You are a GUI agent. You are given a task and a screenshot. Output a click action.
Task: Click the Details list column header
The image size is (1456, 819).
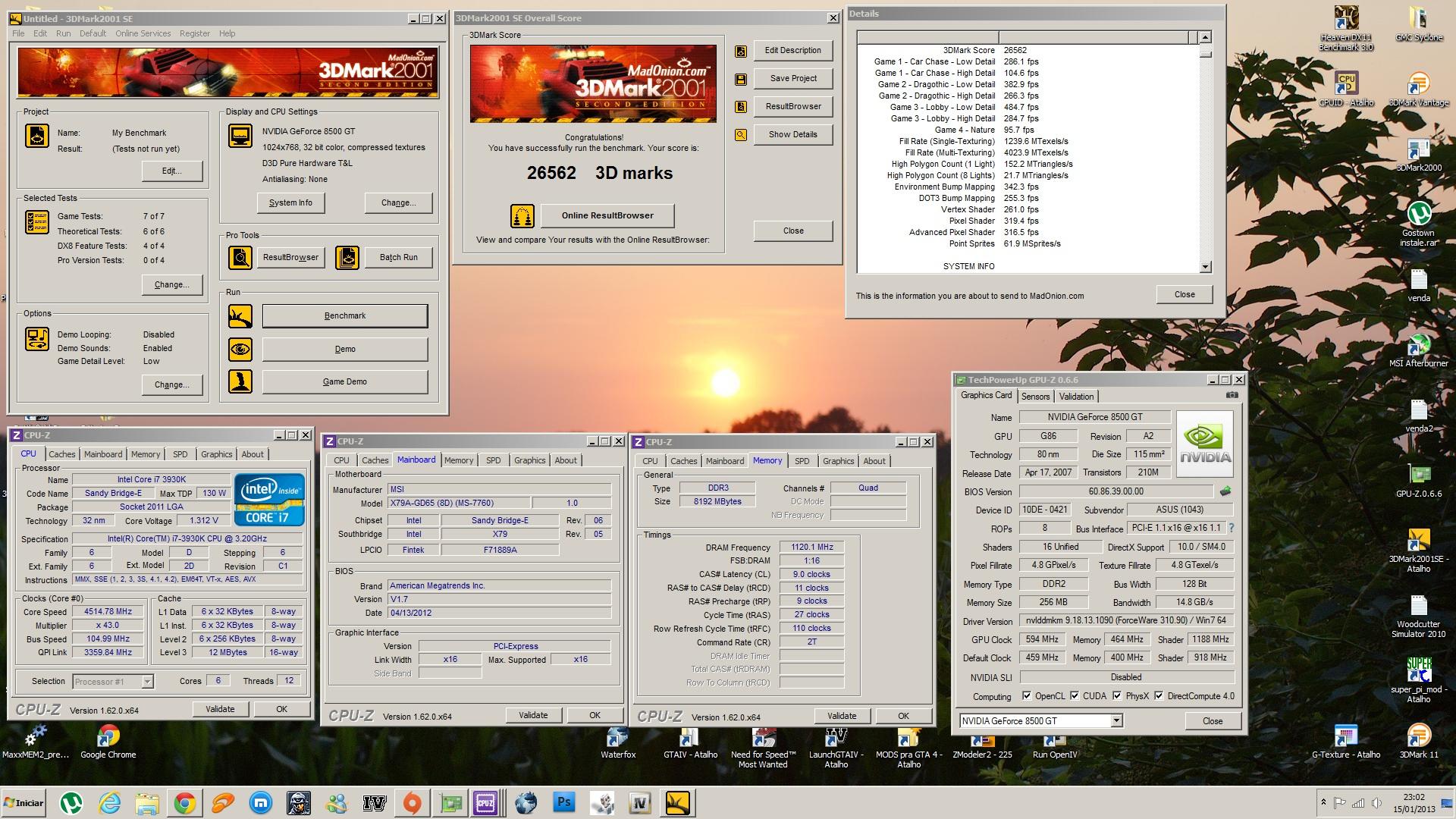1027,37
